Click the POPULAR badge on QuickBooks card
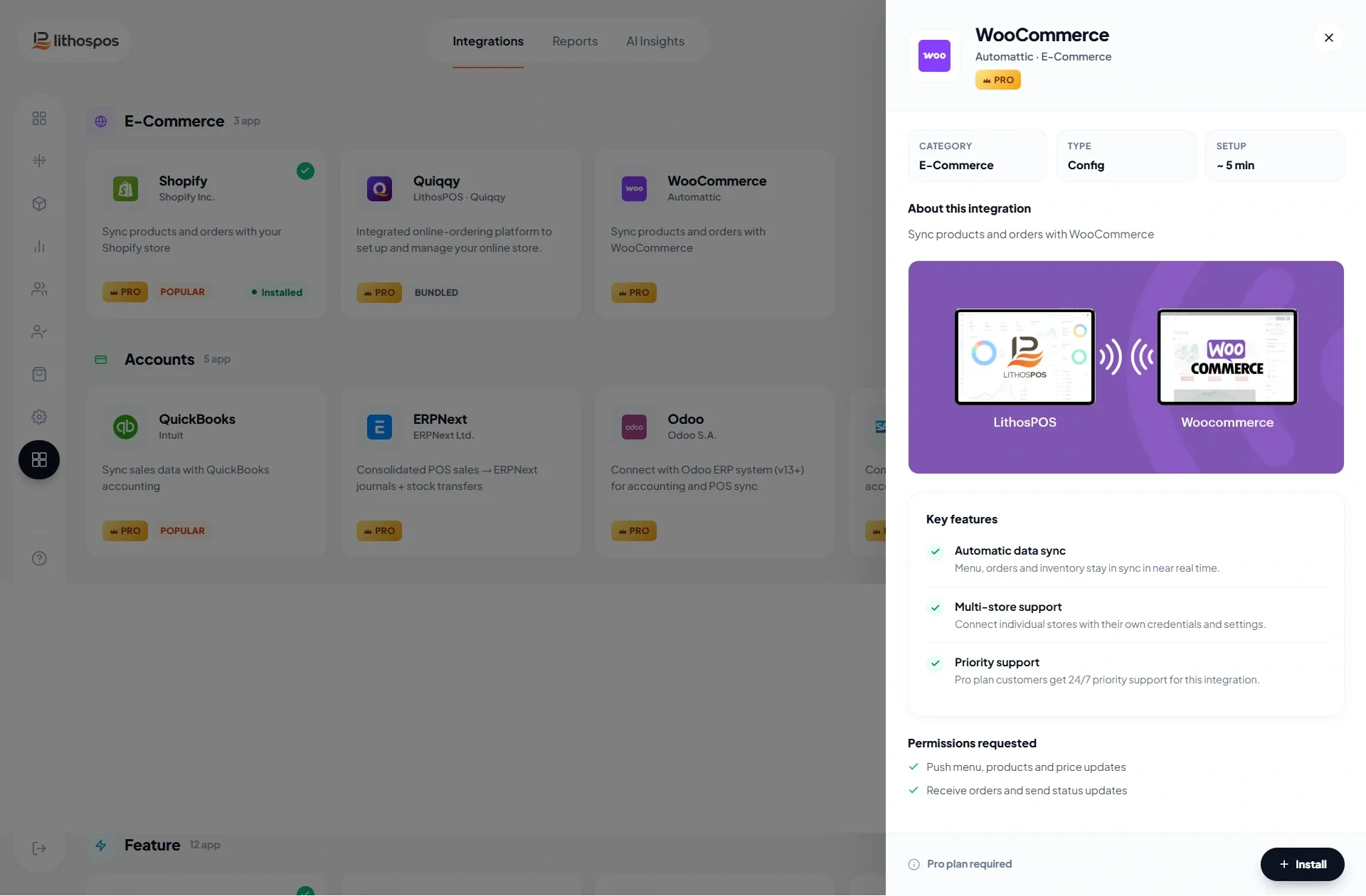Image resolution: width=1366 pixels, height=896 pixels. coord(182,530)
